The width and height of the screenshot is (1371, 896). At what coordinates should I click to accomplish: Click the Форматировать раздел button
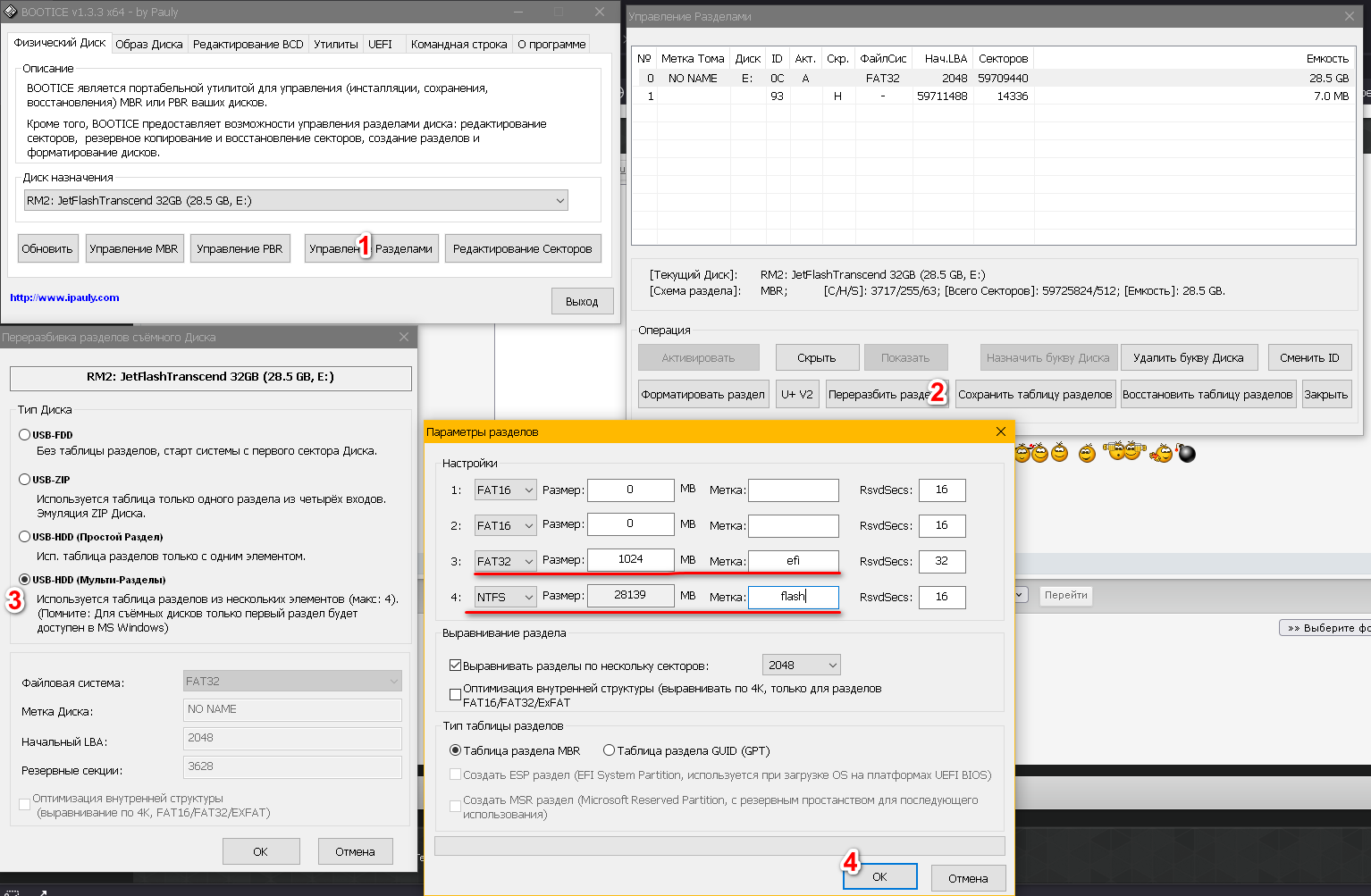[x=702, y=394]
